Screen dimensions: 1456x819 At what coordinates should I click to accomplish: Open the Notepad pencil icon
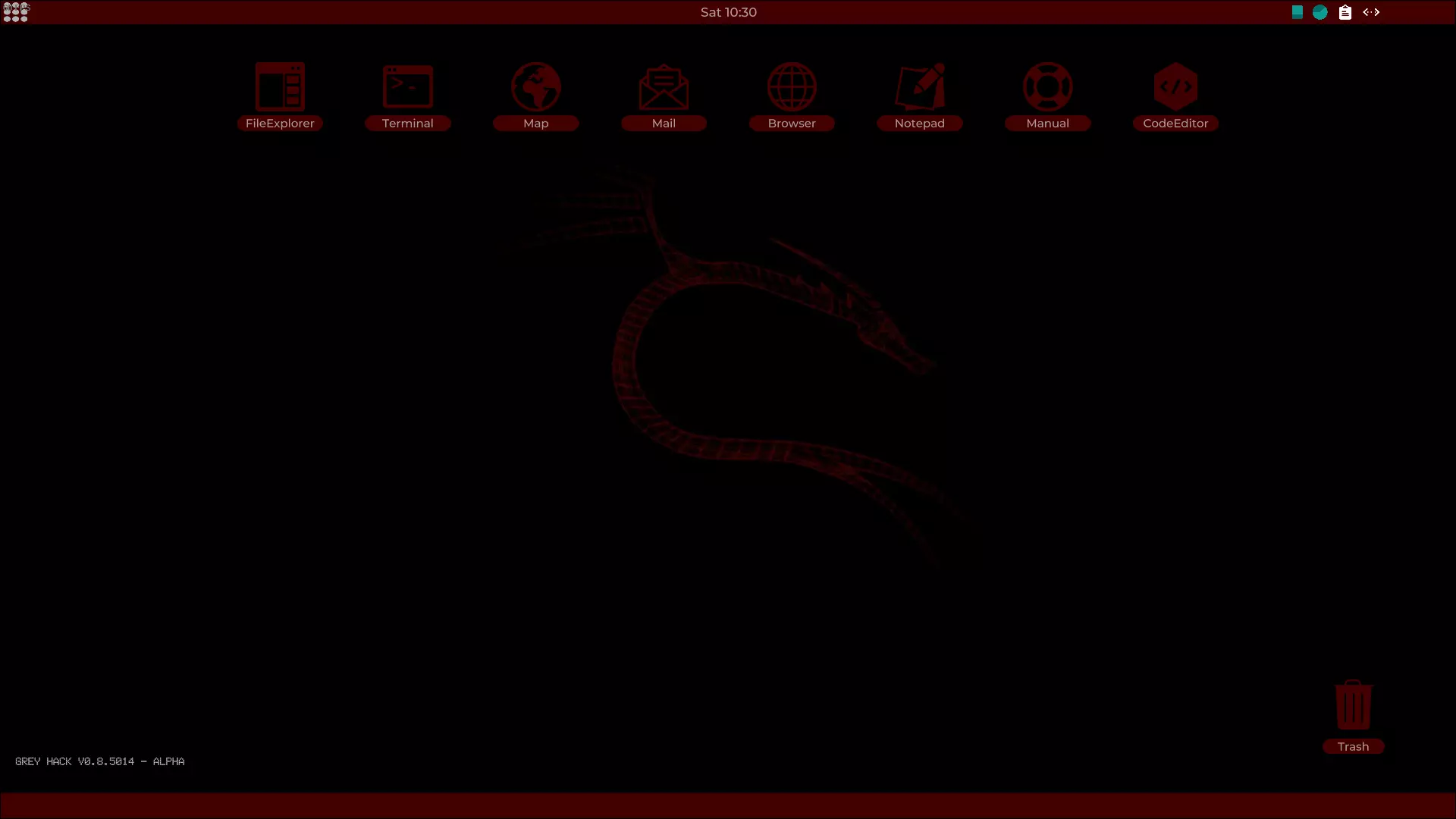pos(920,87)
